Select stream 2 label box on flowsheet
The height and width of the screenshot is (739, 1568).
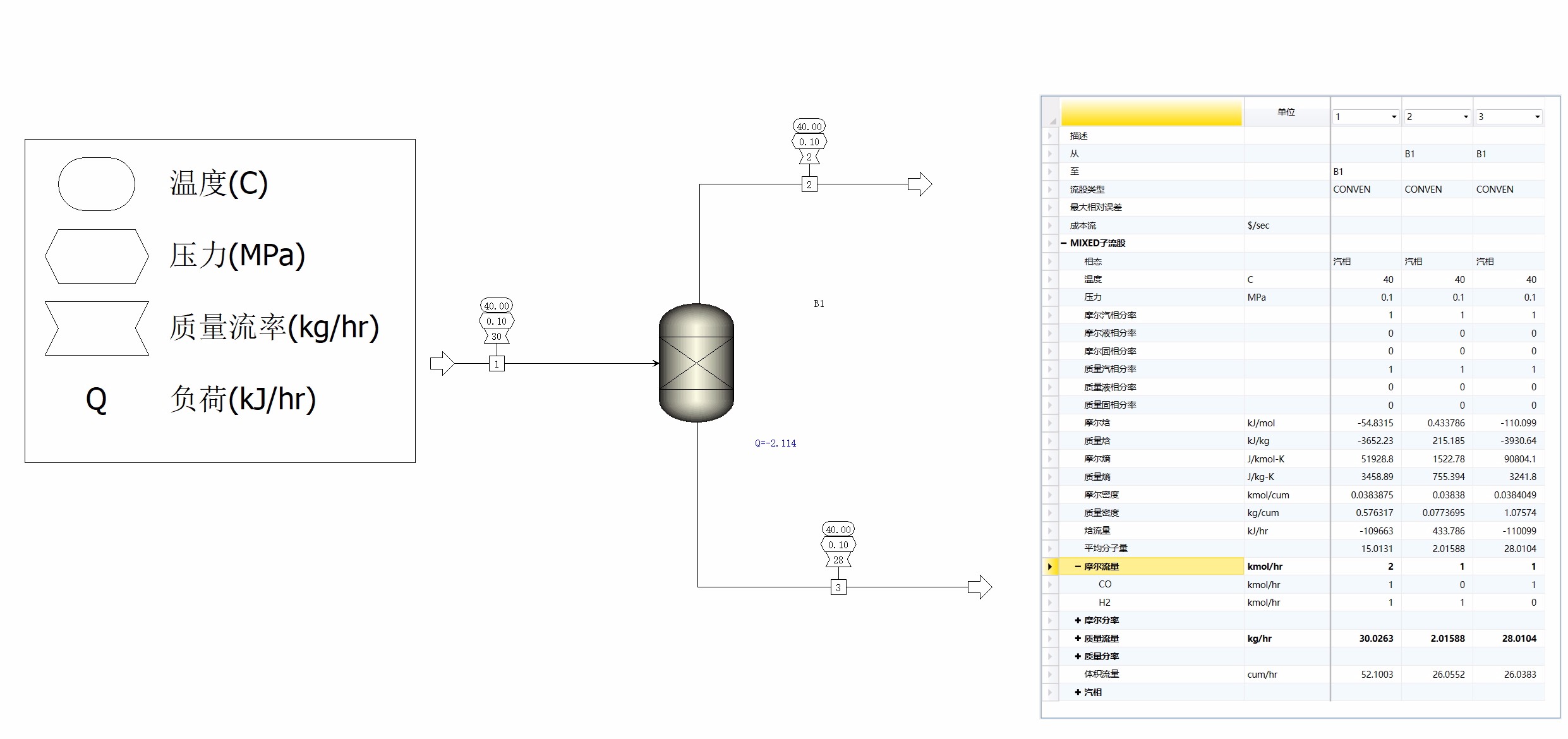tap(809, 184)
